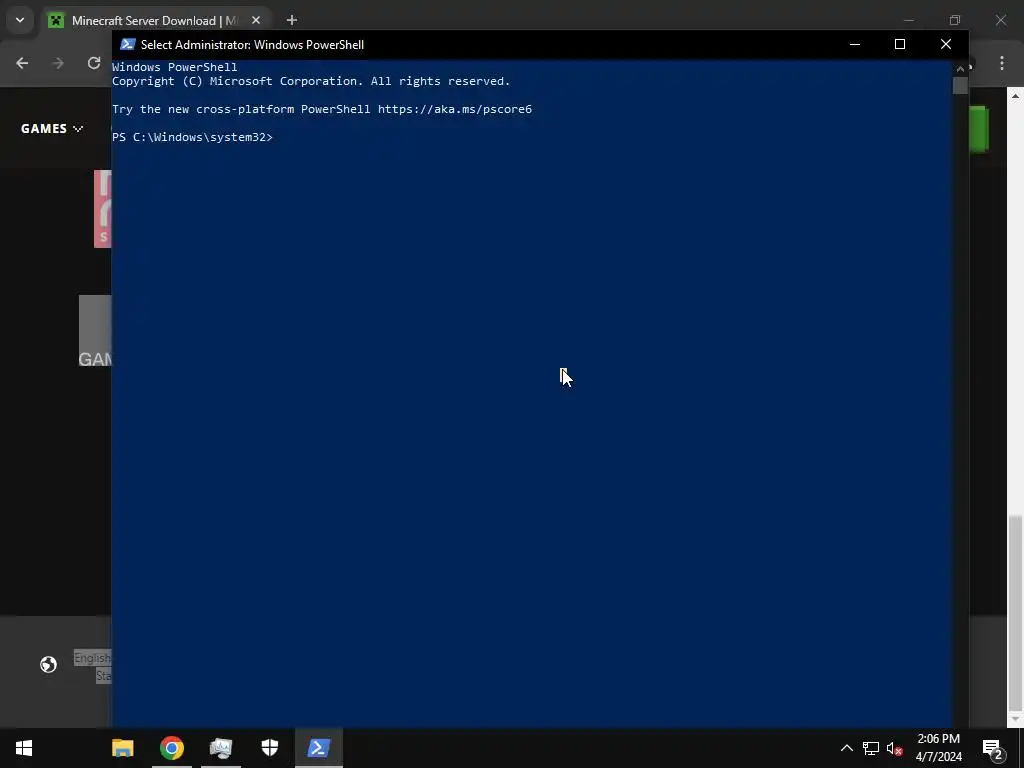Reload the page in Chrome

point(94,63)
